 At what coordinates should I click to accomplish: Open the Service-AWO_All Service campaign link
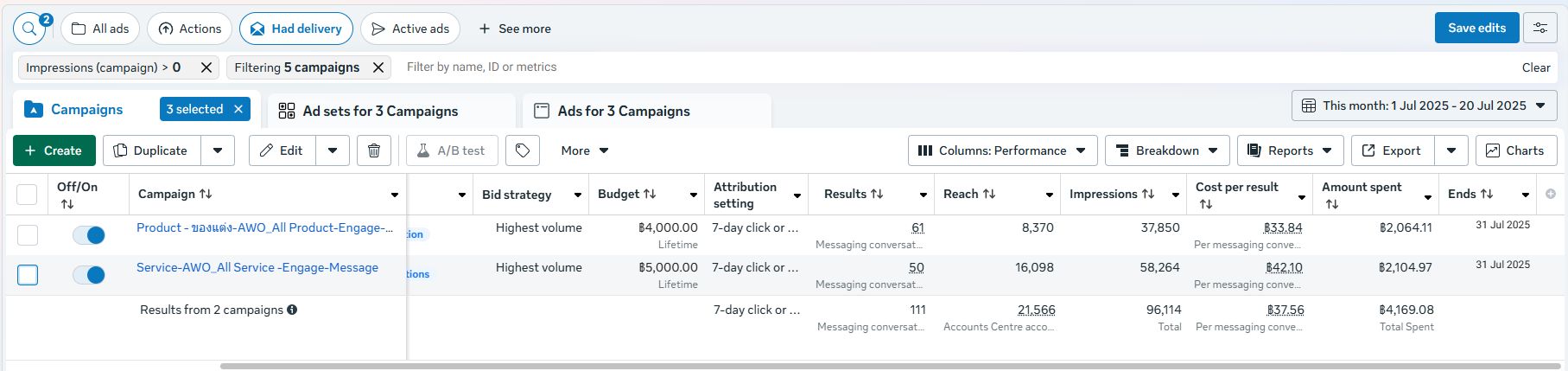(257, 267)
